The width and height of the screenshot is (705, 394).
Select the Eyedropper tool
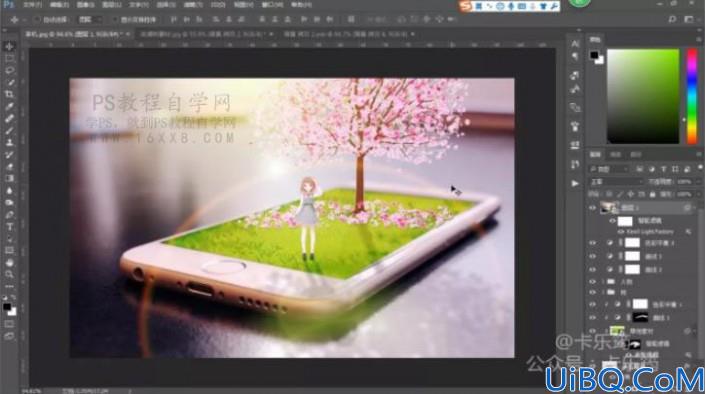click(9, 107)
